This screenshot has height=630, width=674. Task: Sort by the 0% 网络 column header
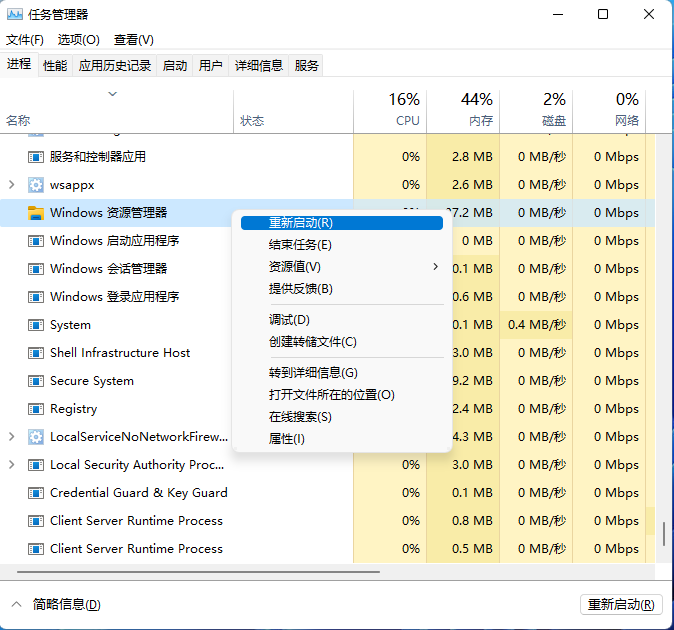point(609,111)
